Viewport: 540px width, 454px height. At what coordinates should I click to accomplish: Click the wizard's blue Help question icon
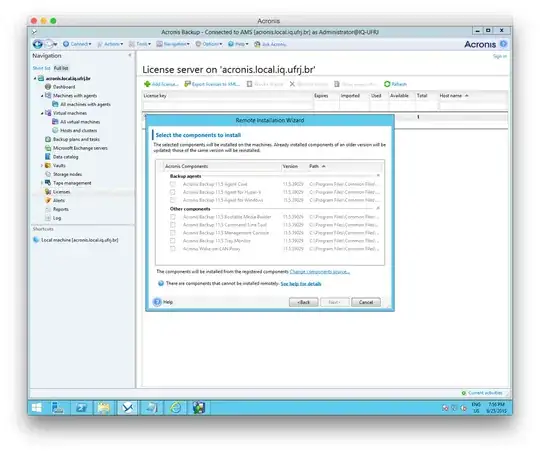(157, 302)
